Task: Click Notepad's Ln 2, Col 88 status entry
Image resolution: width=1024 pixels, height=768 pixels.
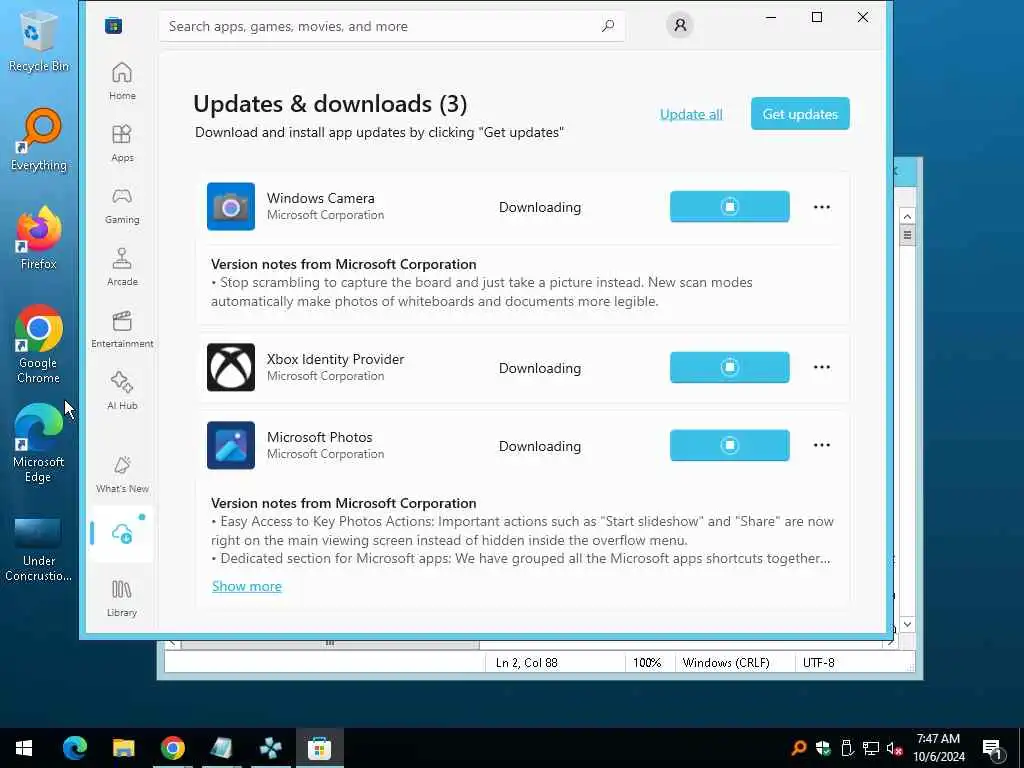Action: pos(527,663)
